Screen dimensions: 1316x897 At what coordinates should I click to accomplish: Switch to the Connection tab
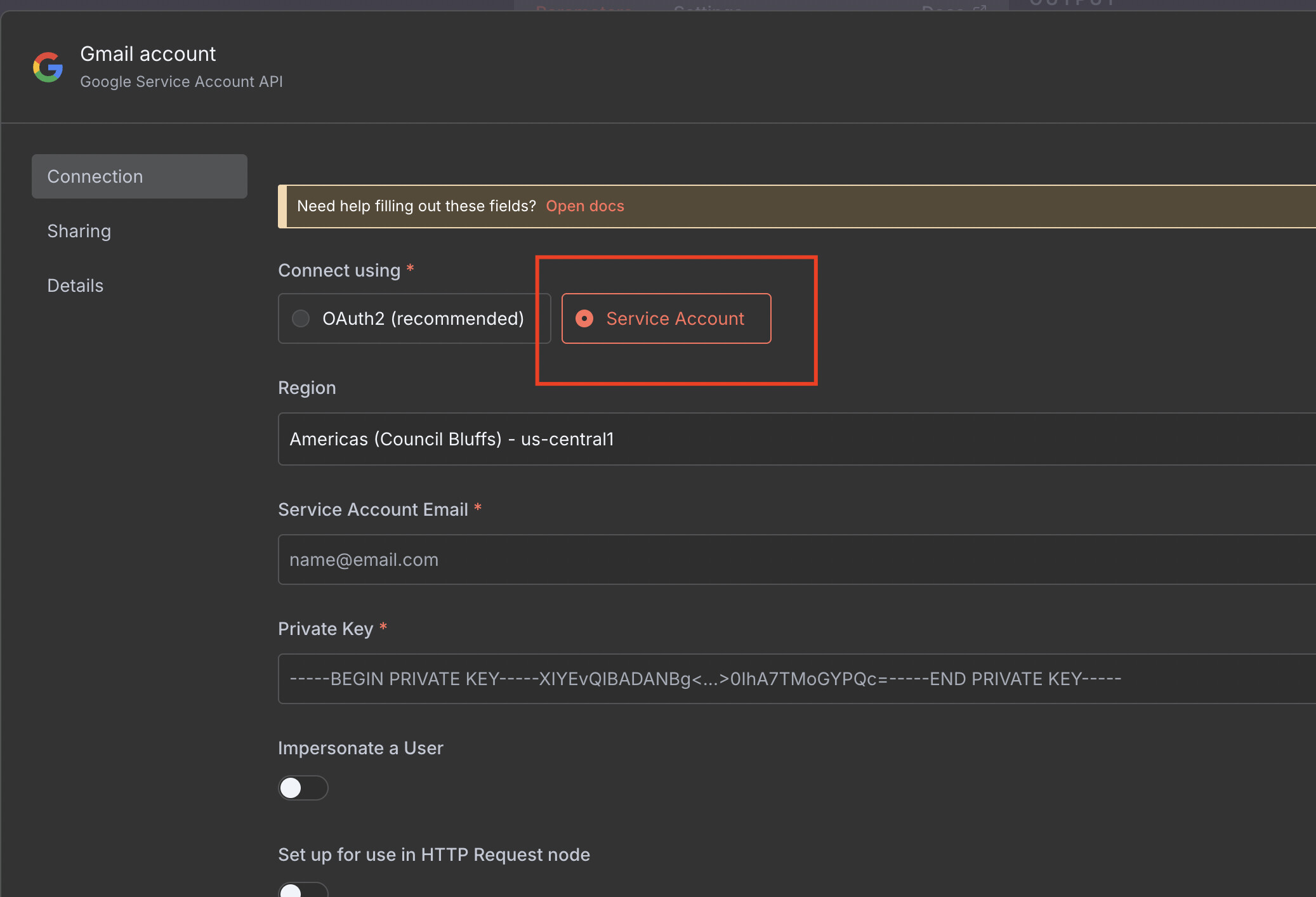pos(140,176)
